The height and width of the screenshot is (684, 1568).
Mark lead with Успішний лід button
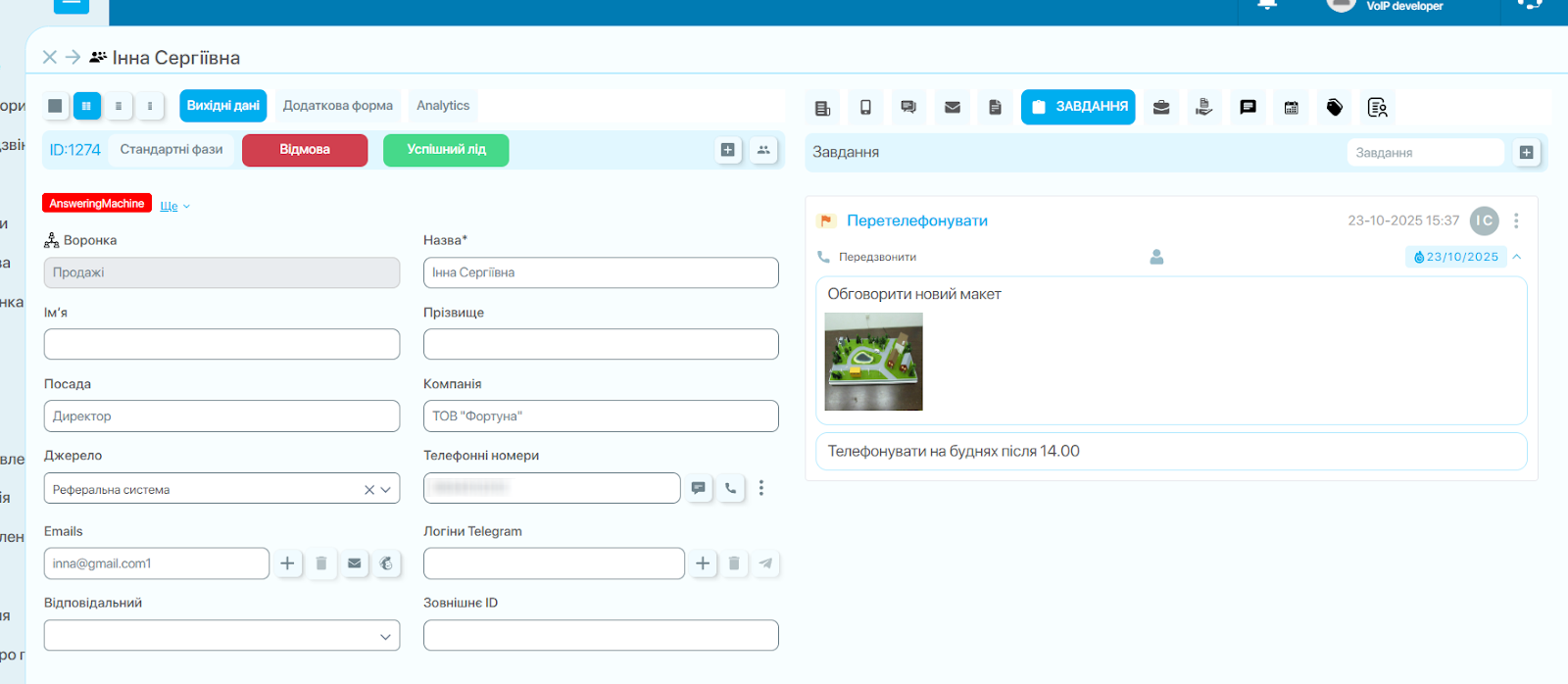click(x=446, y=150)
